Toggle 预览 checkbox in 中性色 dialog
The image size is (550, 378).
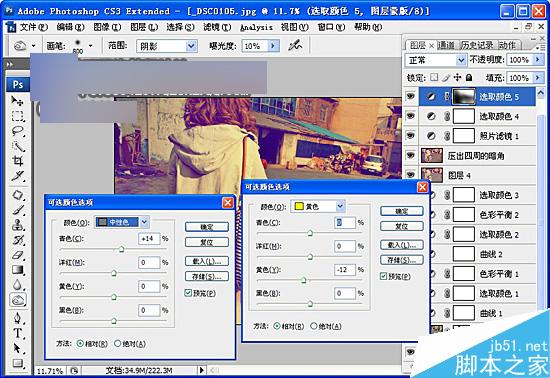click(x=188, y=293)
